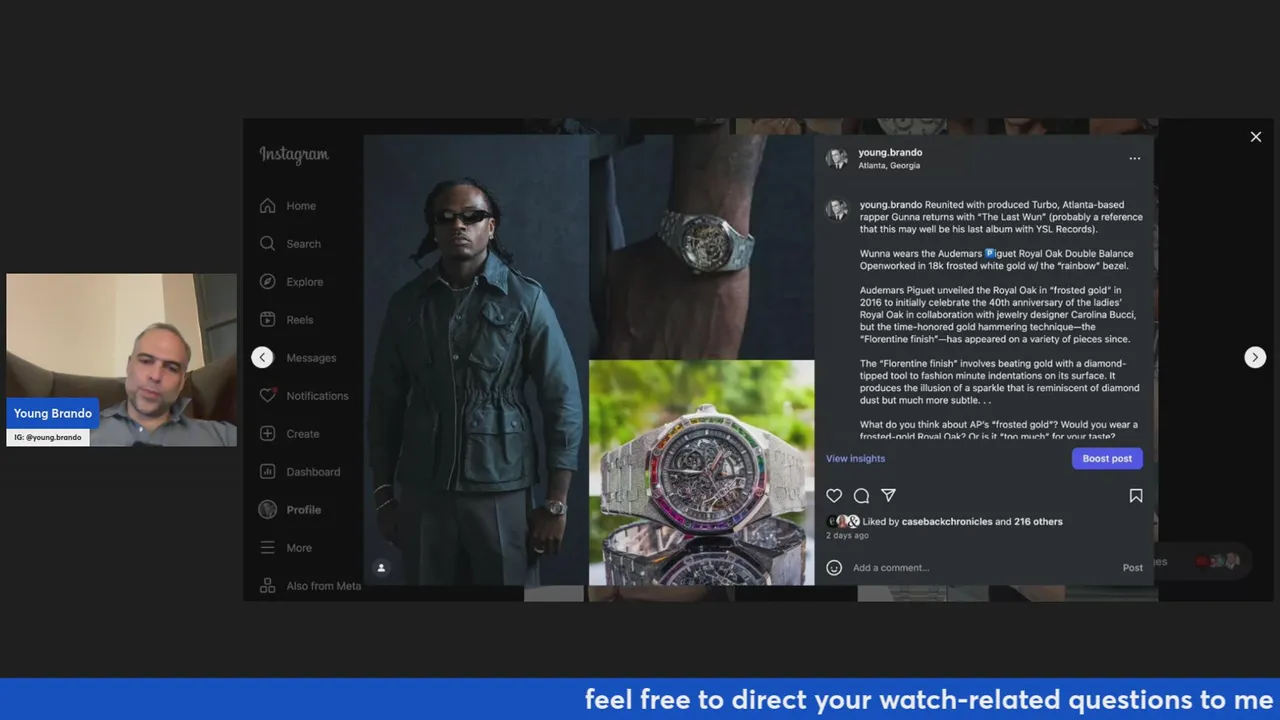Click the 216 others likes link
Screen dimensions: 1280x720
1038,522
